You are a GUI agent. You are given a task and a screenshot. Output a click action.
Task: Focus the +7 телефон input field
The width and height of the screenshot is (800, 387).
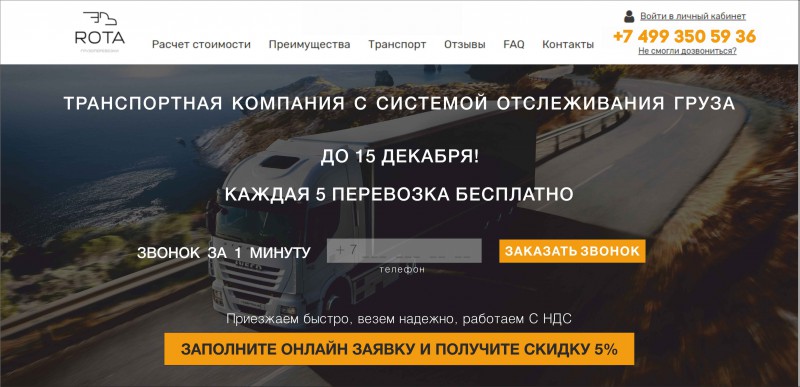point(404,251)
